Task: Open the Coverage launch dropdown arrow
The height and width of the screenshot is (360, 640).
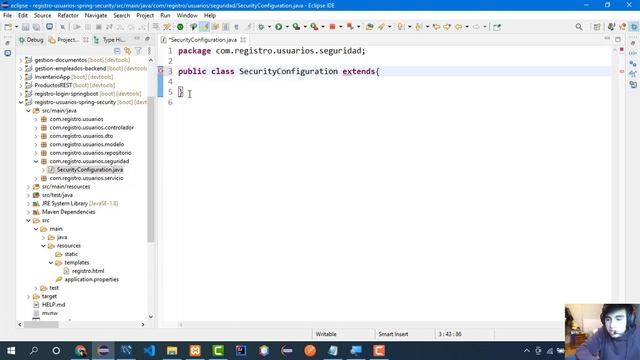Action: 305,27
